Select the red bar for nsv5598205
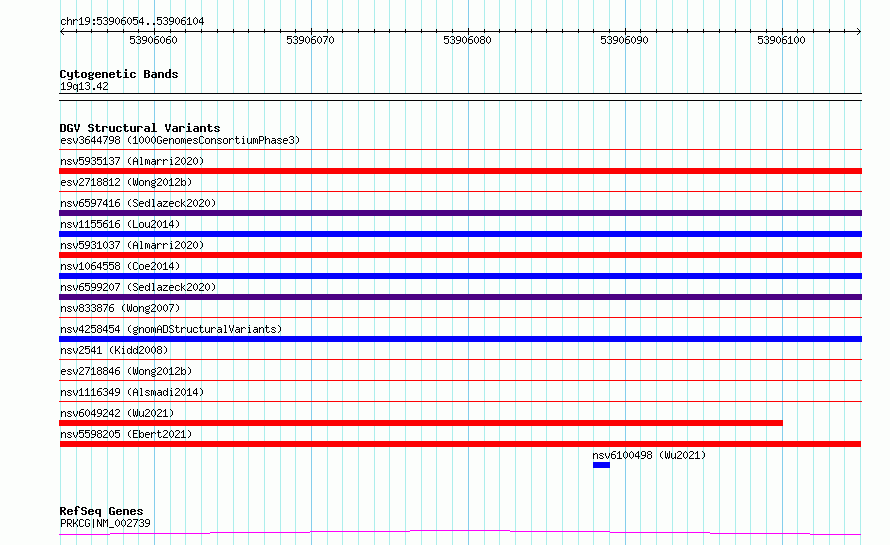This screenshot has height=545, width=890. (x=460, y=444)
